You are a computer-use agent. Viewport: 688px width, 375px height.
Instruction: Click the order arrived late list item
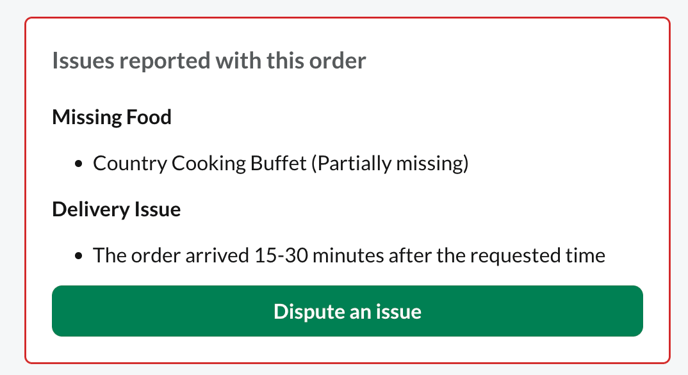(x=349, y=255)
